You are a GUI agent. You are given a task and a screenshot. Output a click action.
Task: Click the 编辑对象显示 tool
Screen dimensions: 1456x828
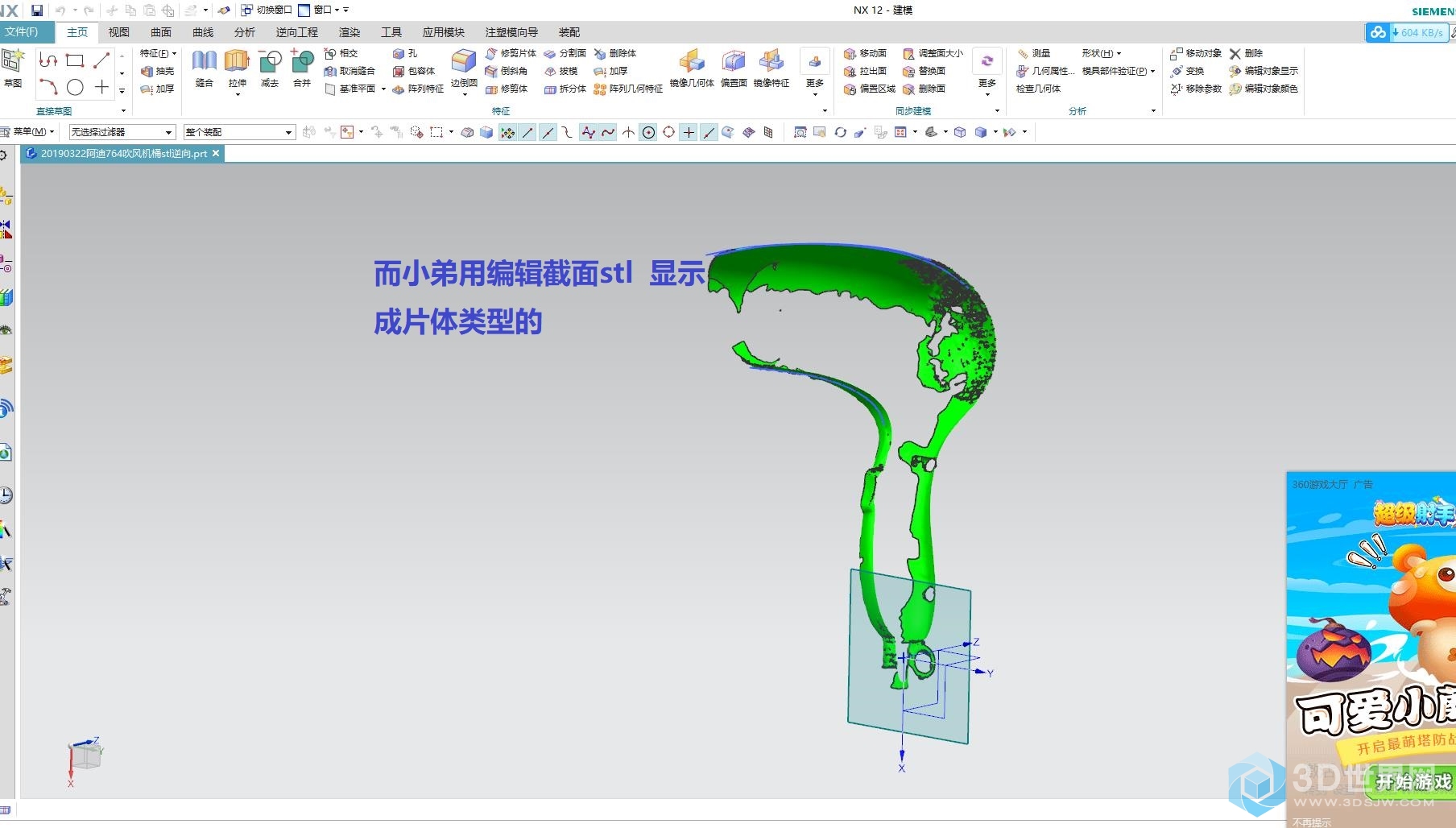[1264, 71]
